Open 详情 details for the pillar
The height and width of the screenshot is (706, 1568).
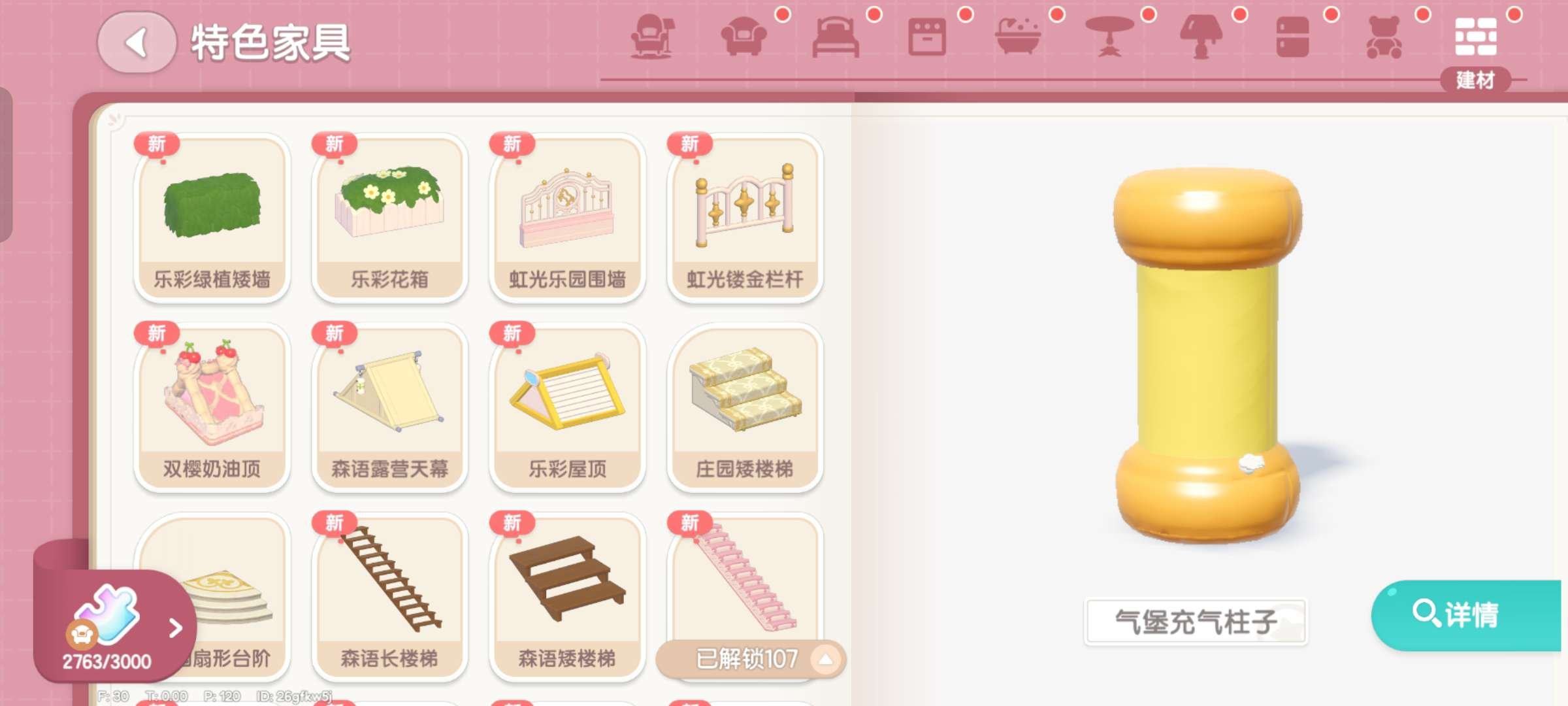(1466, 615)
